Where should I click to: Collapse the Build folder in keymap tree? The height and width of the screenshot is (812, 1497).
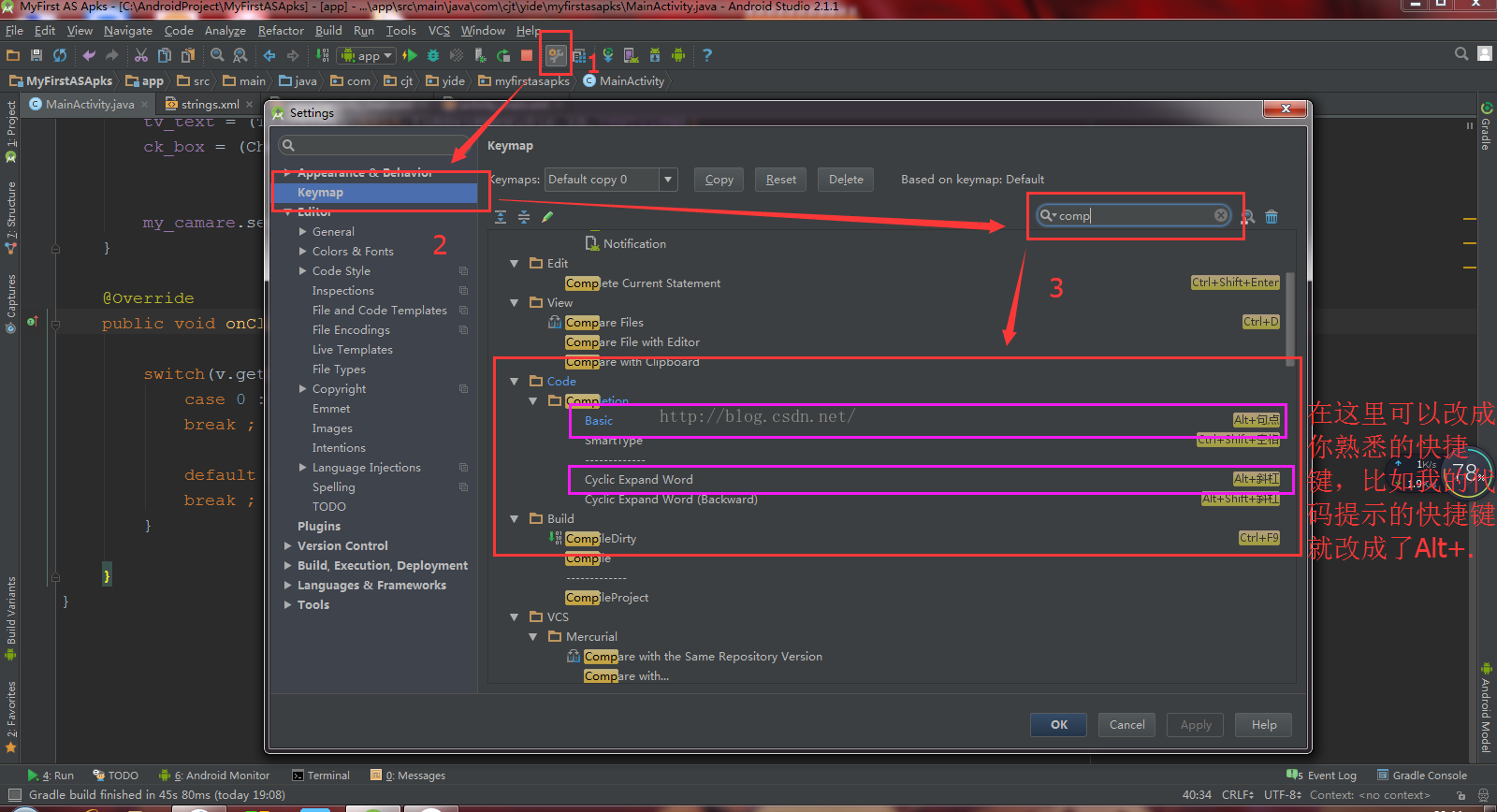pyautogui.click(x=514, y=518)
